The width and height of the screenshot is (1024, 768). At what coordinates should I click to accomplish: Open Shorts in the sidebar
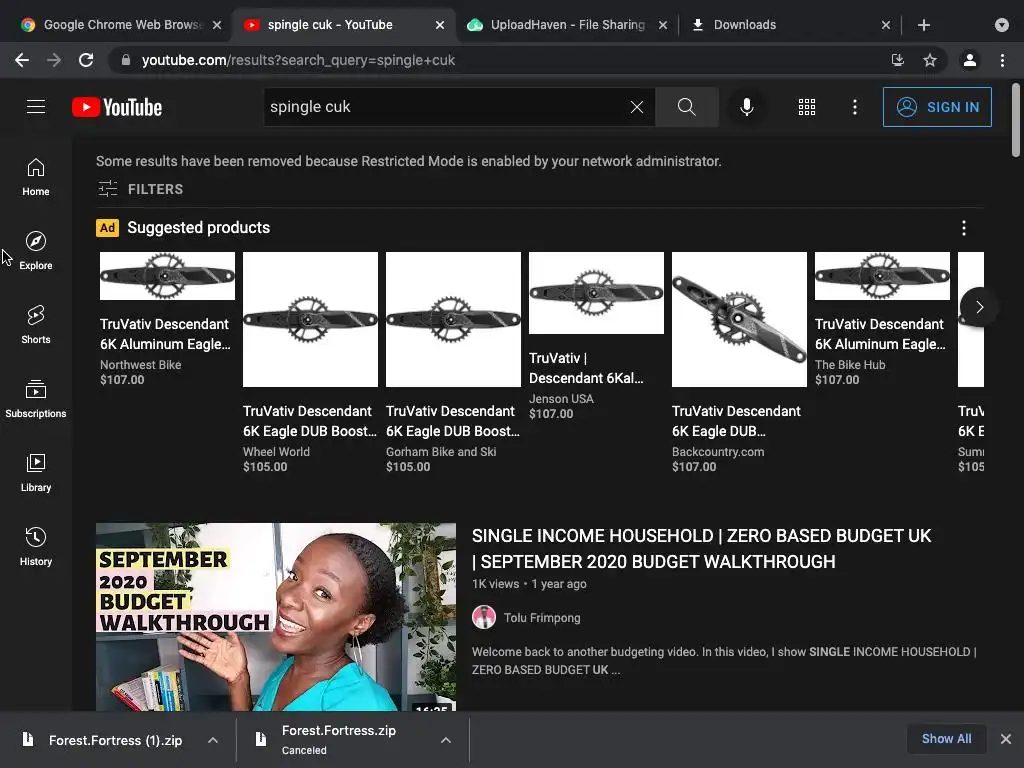(x=36, y=325)
